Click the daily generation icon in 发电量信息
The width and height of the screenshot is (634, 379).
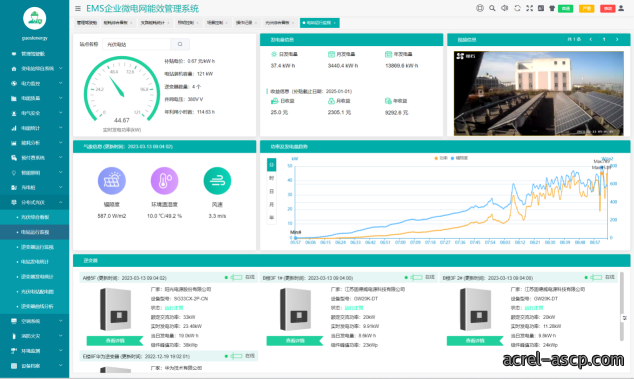click(274, 54)
